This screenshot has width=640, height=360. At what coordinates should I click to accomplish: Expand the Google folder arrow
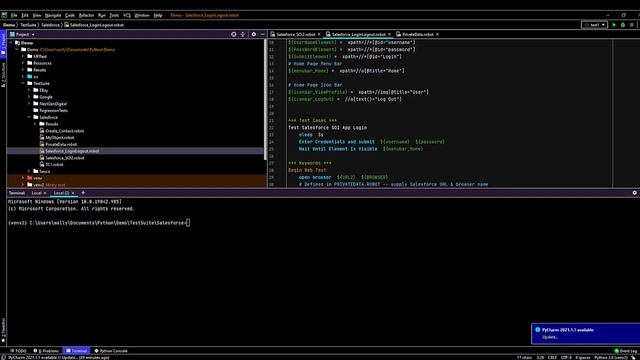(29, 97)
